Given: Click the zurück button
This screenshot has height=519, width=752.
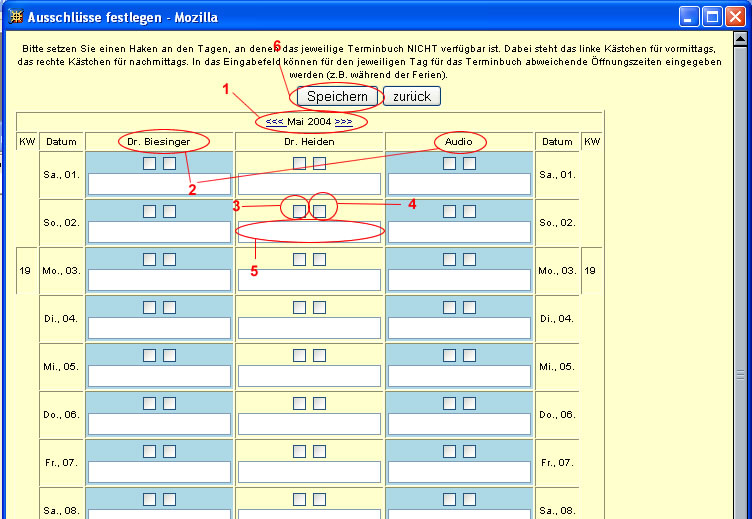Looking at the screenshot, I should coord(411,96).
